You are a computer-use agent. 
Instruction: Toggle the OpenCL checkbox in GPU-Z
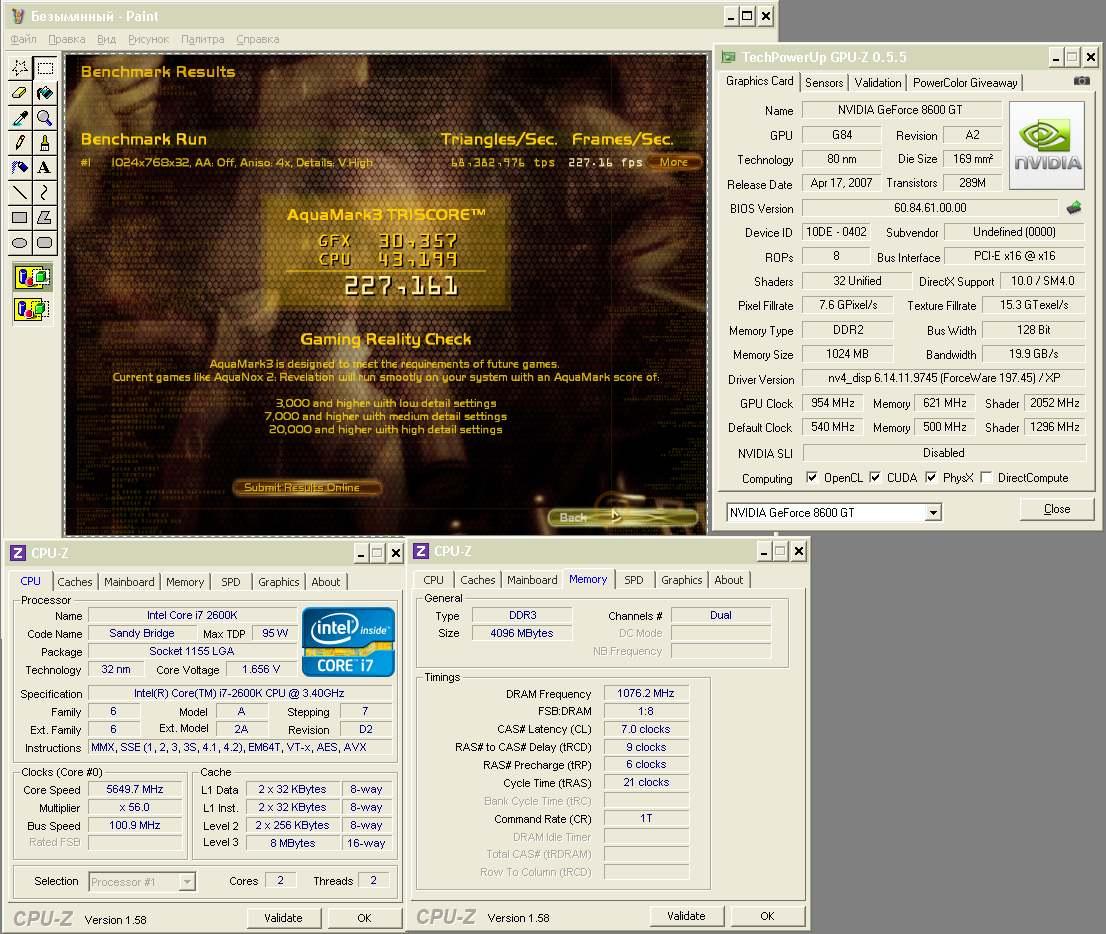pyautogui.click(x=812, y=478)
